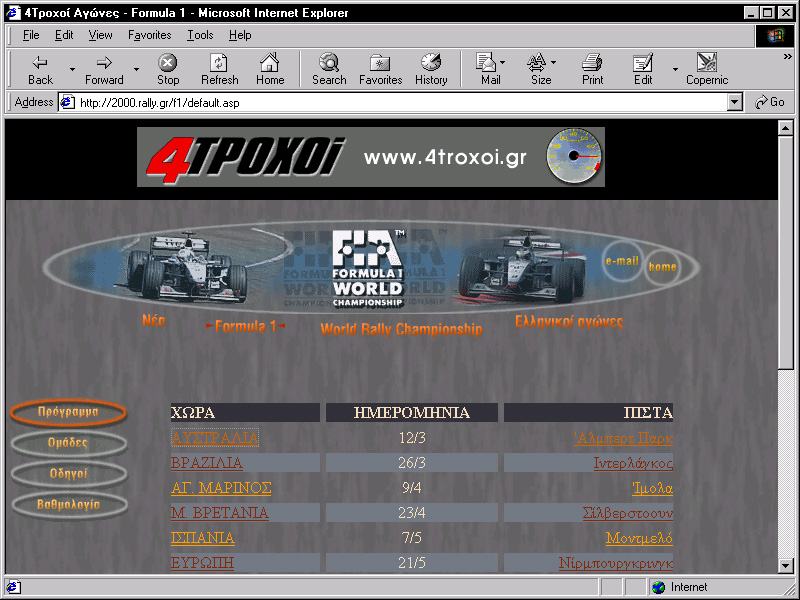Open the Ιντερλάγκος circuit link
Image resolution: width=800 pixels, height=600 pixels.
[633, 463]
